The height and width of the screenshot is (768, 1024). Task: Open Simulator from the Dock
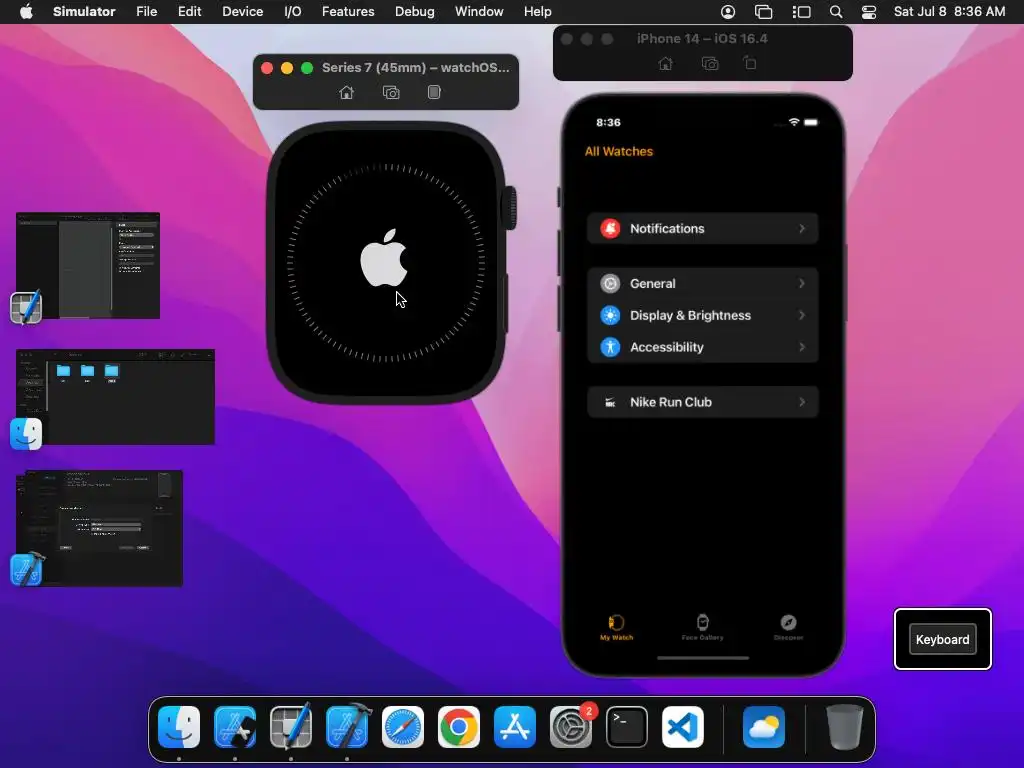tap(235, 727)
